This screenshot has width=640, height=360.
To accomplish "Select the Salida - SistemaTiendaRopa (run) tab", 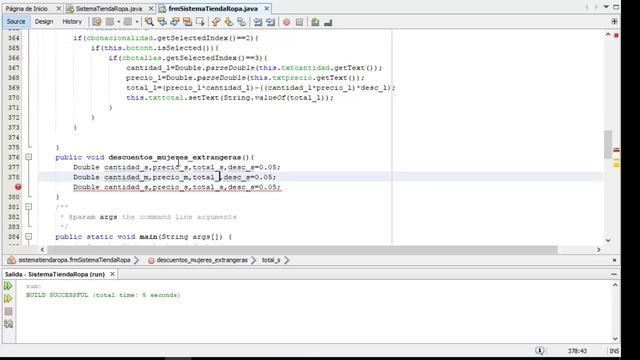I will coord(55,274).
